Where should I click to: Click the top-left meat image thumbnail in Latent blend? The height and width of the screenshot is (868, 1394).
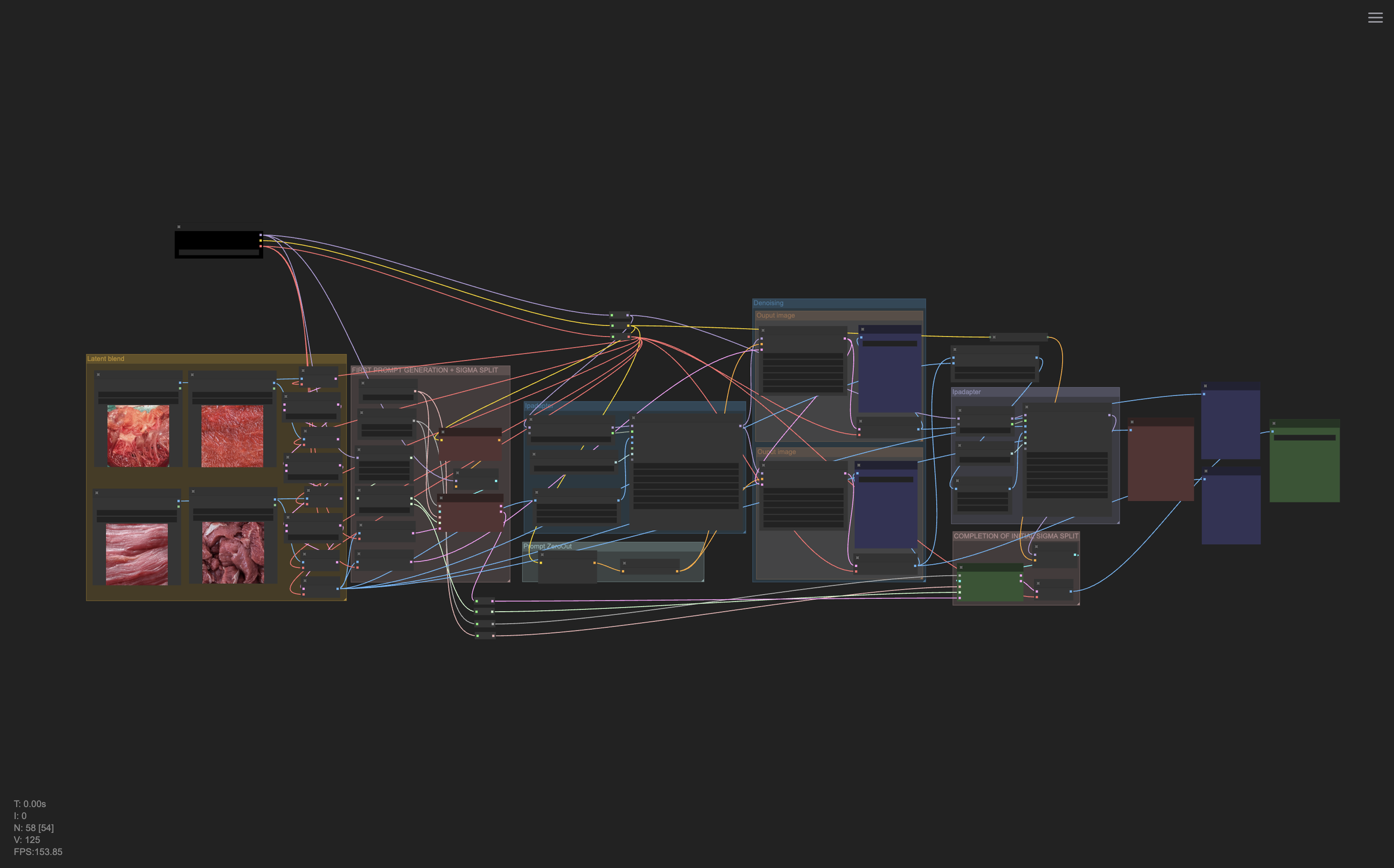pyautogui.click(x=138, y=436)
